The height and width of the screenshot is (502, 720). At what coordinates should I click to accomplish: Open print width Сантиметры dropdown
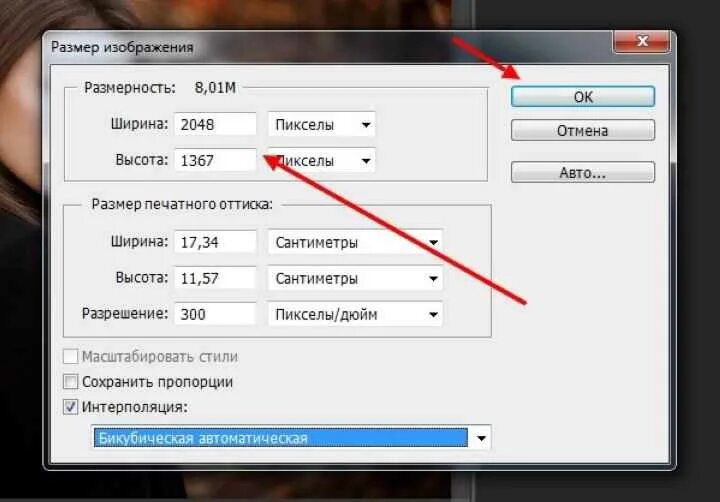(355, 242)
